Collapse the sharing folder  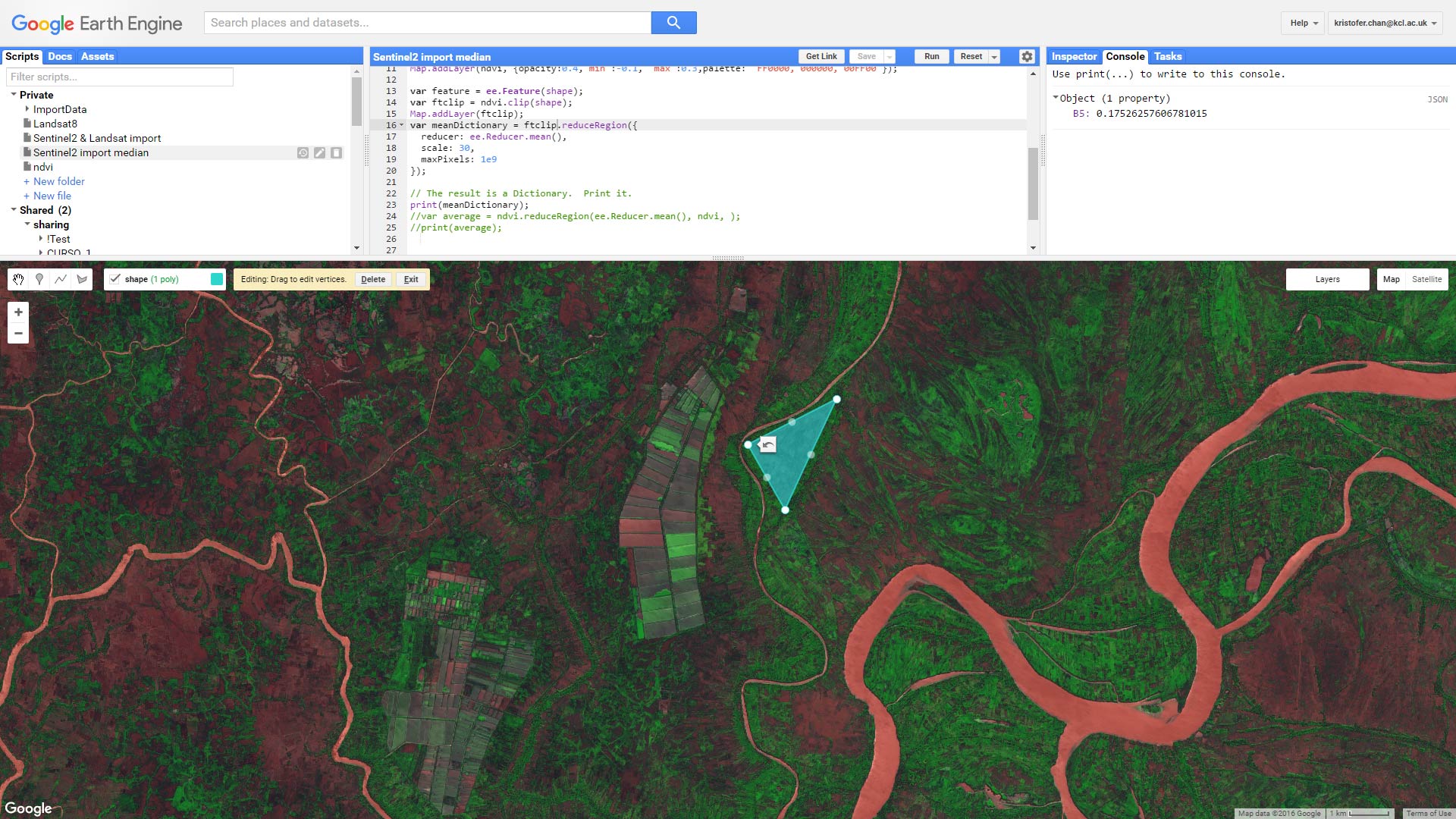point(27,224)
